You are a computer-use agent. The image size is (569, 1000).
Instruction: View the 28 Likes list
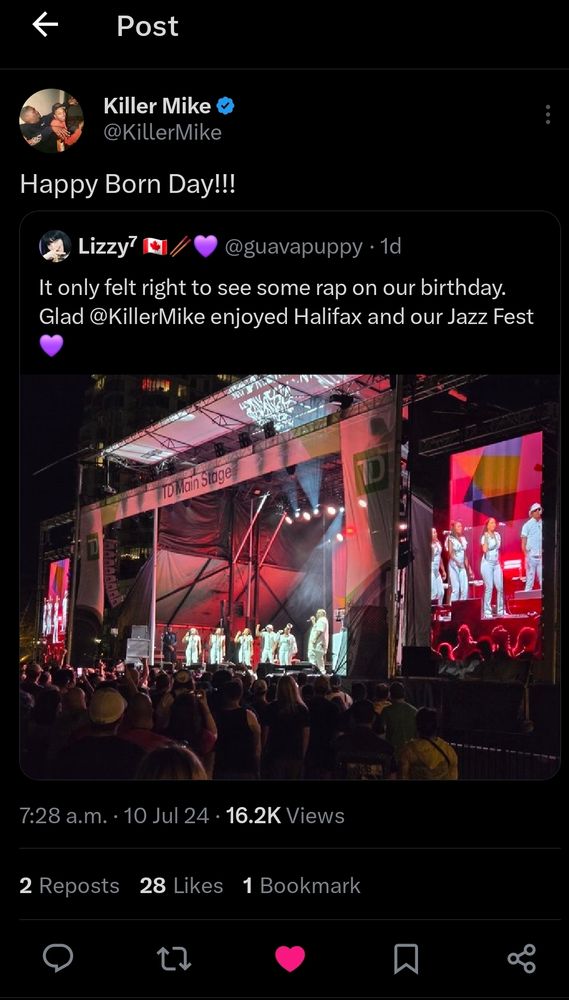pos(182,886)
